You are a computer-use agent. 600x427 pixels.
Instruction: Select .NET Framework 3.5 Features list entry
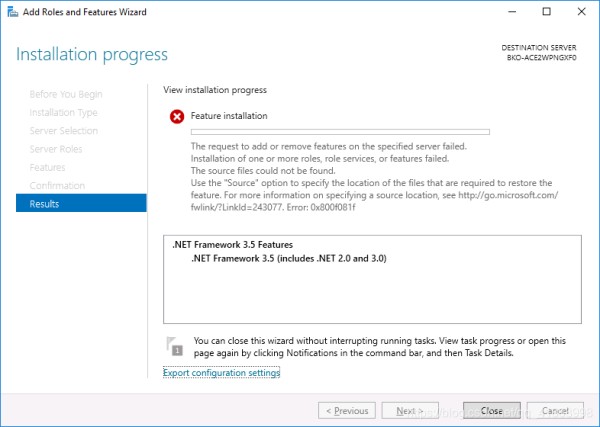232,244
